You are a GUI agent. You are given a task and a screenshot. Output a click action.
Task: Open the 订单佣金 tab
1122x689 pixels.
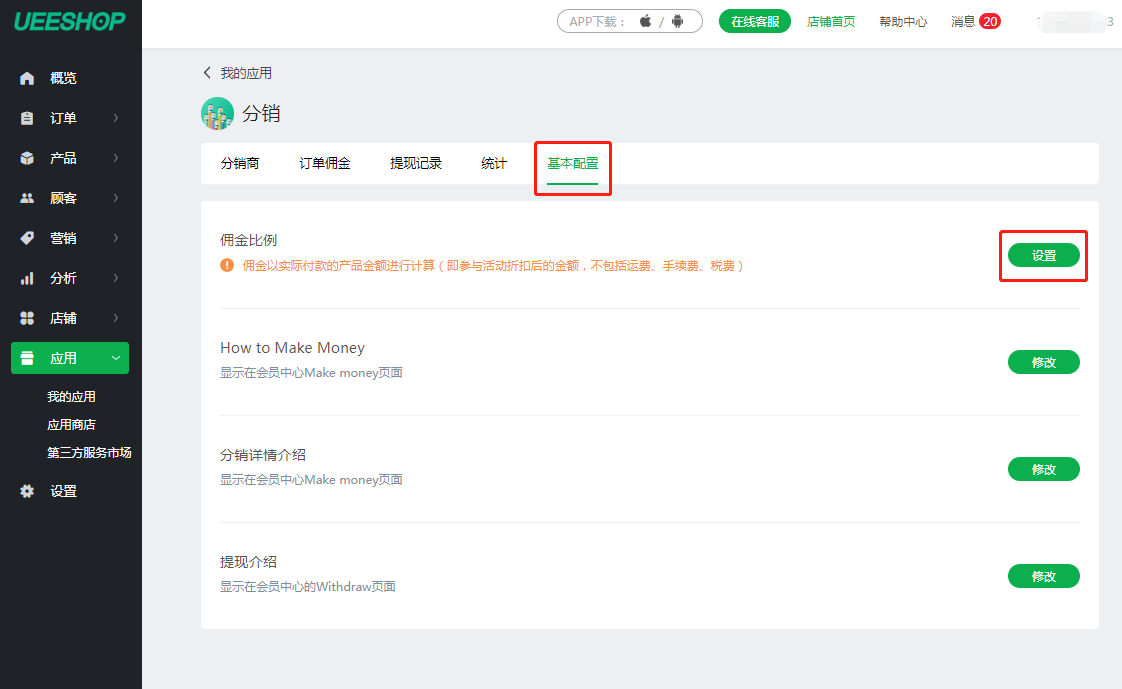click(325, 163)
